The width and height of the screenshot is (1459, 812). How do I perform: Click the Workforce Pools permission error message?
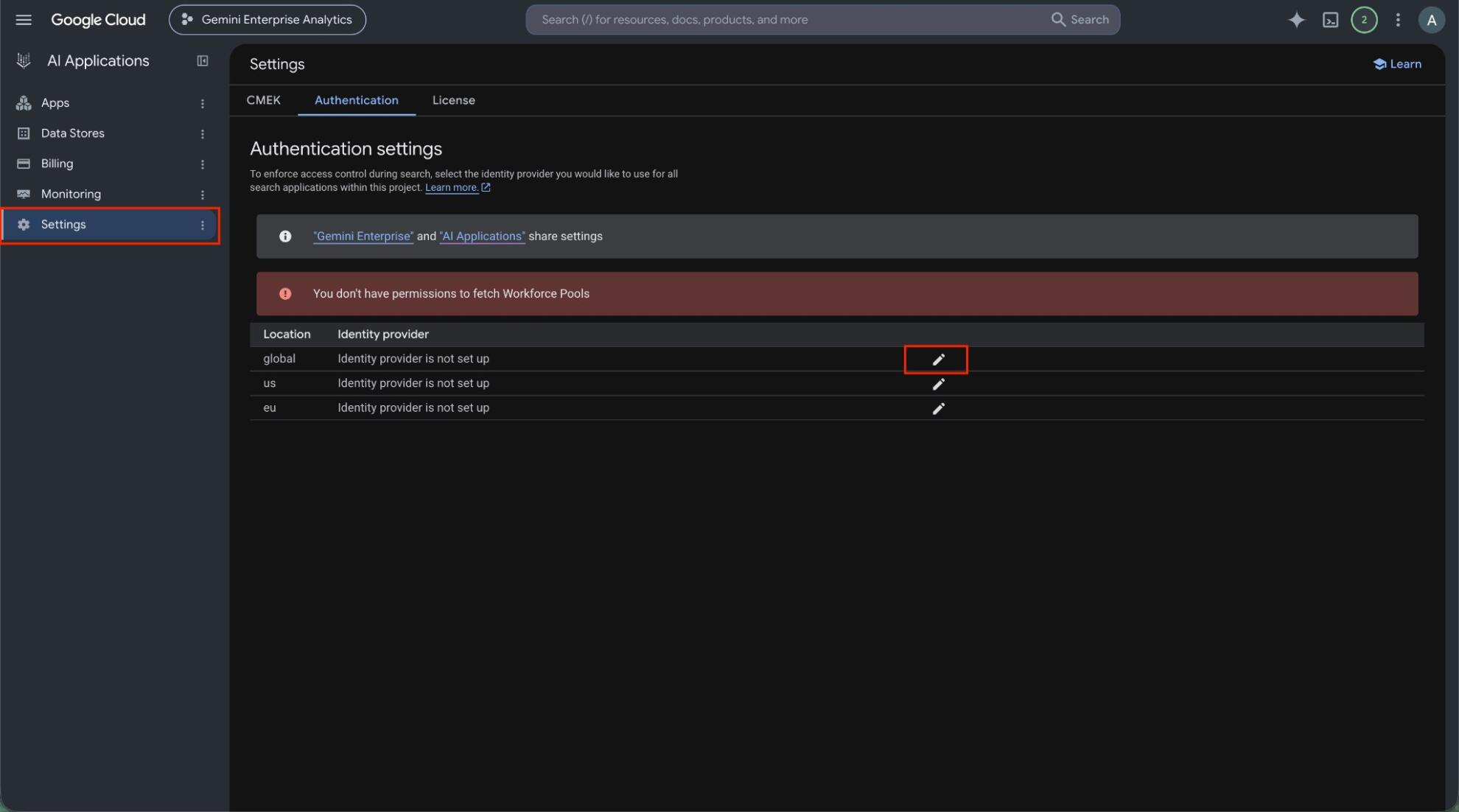(837, 294)
